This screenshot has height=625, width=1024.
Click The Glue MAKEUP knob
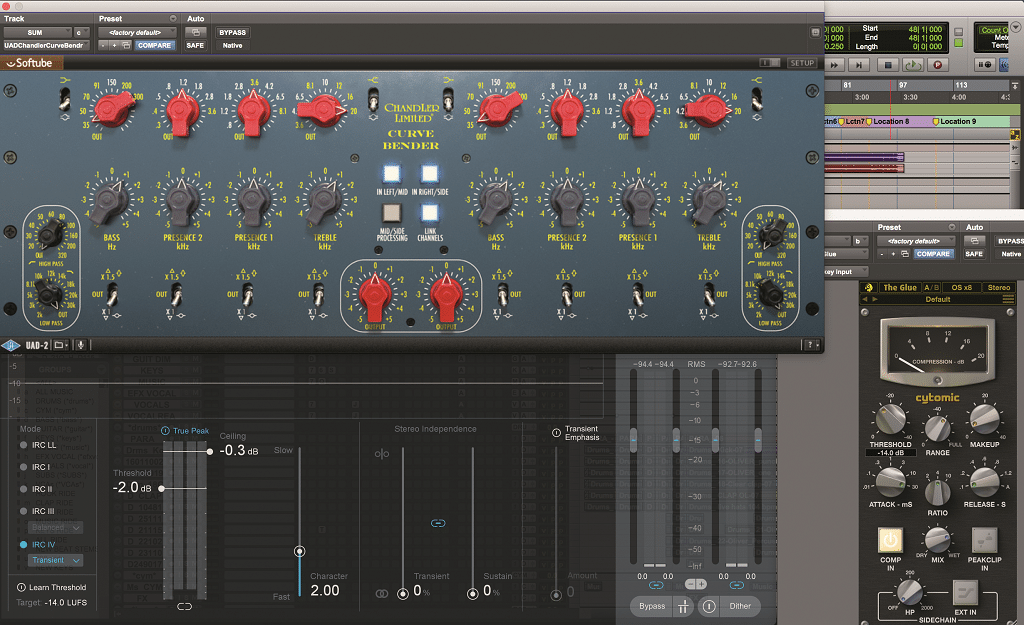984,420
